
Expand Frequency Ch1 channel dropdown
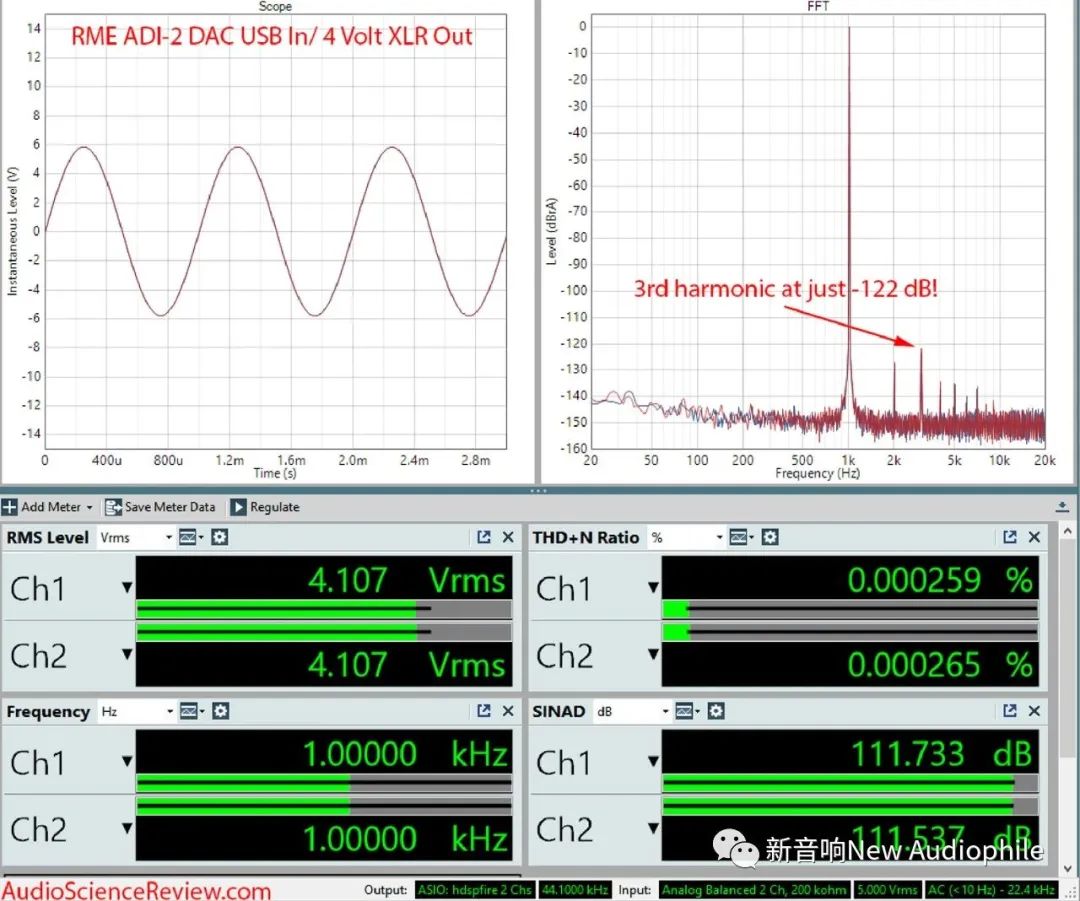pyautogui.click(x=127, y=761)
